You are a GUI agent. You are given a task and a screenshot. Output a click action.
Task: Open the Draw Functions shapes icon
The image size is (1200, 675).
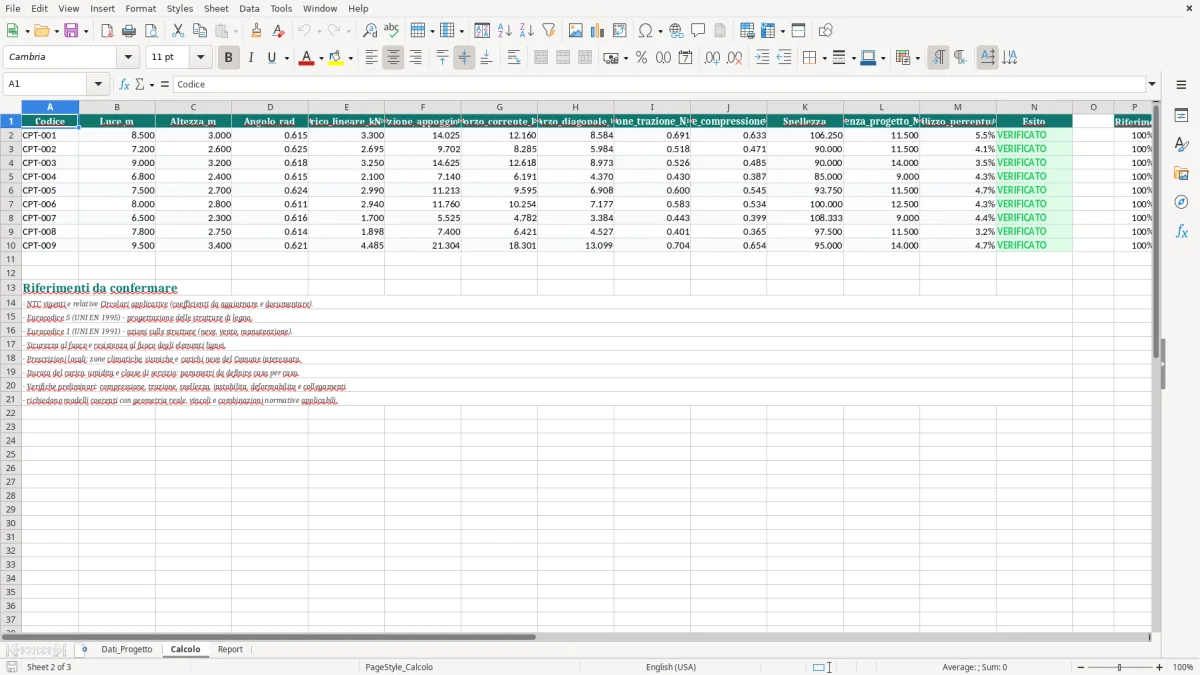coord(826,31)
